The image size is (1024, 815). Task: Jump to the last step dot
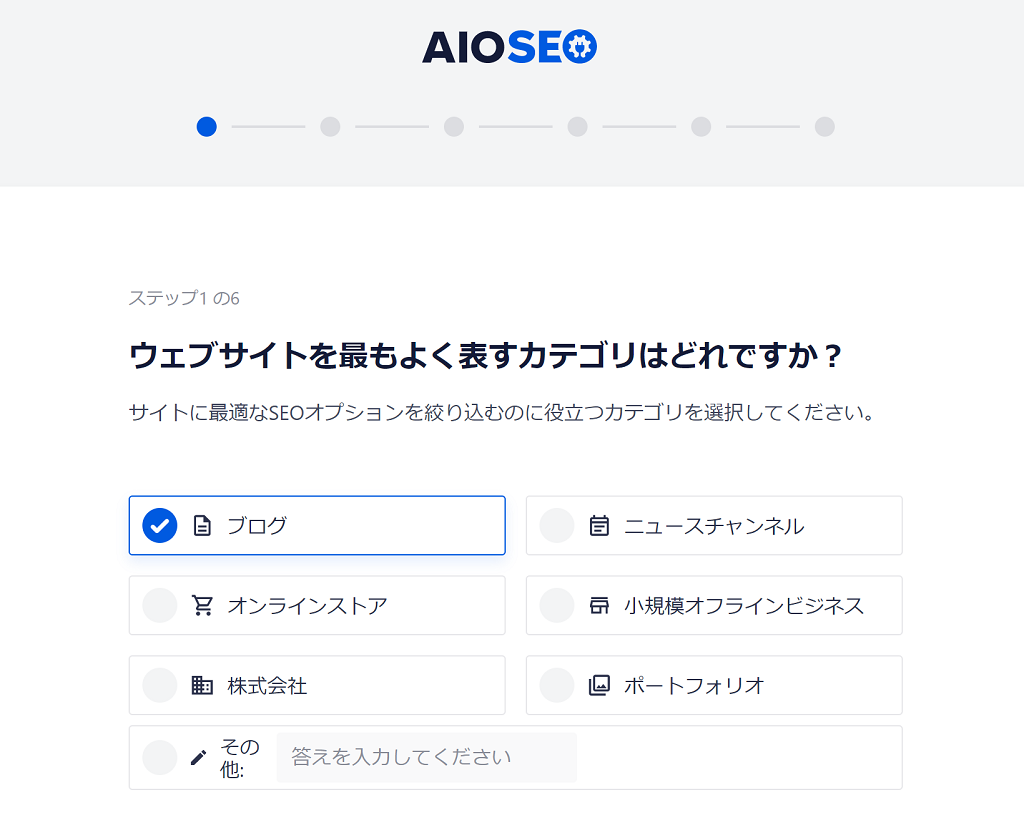(824, 127)
